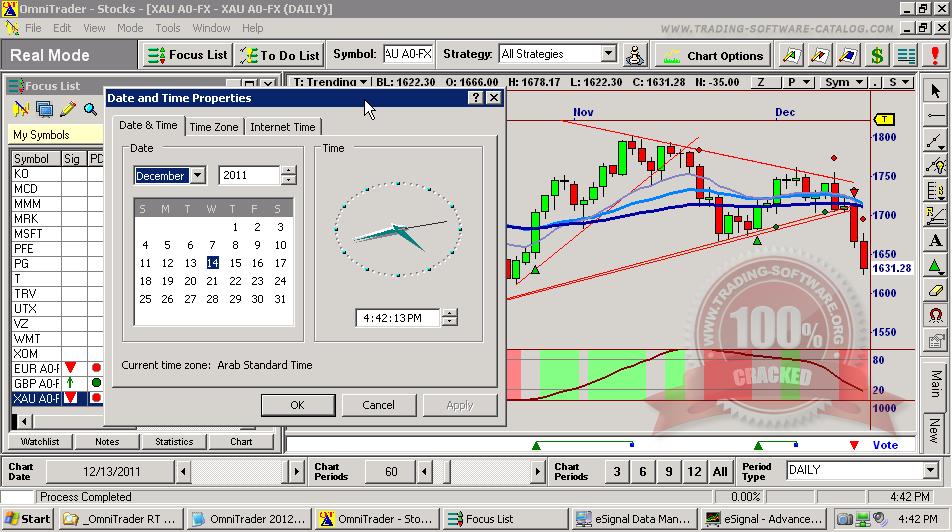Image resolution: width=952 pixels, height=532 pixels.
Task: Open the month dropdown showing December
Action: [x=197, y=176]
